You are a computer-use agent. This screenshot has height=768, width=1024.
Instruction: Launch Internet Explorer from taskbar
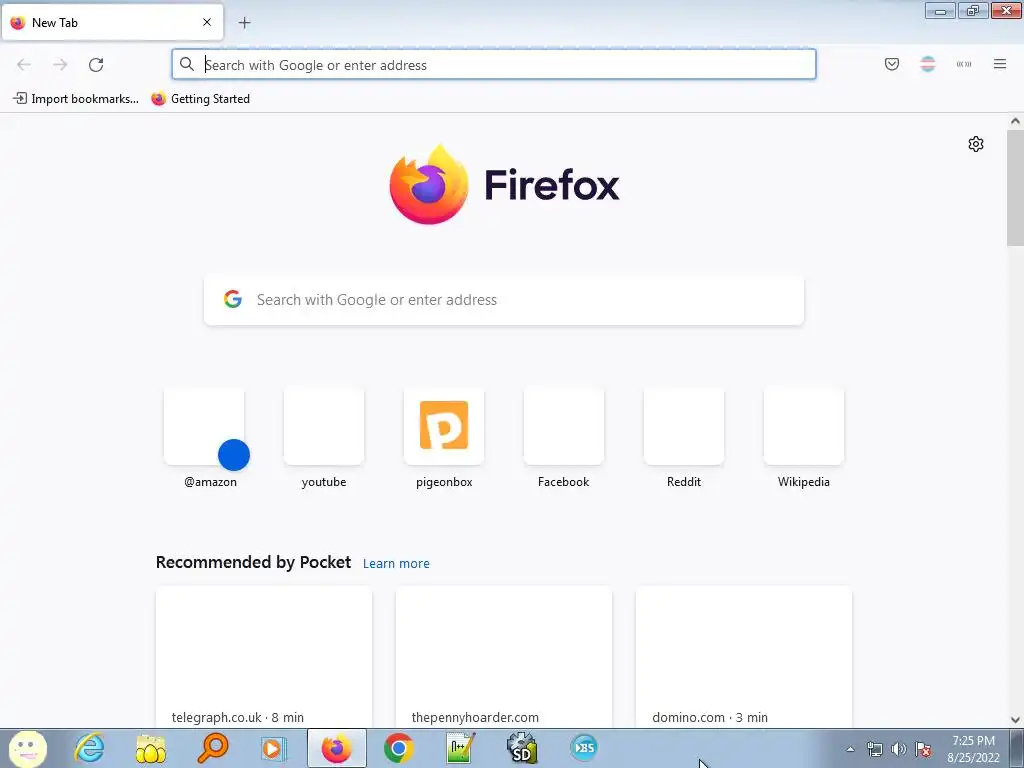click(x=89, y=748)
